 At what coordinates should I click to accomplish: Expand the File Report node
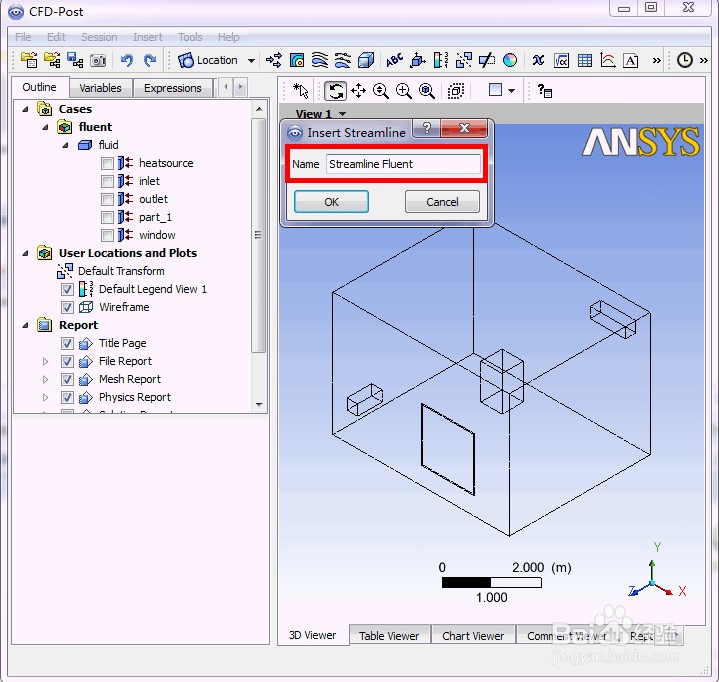[45, 361]
